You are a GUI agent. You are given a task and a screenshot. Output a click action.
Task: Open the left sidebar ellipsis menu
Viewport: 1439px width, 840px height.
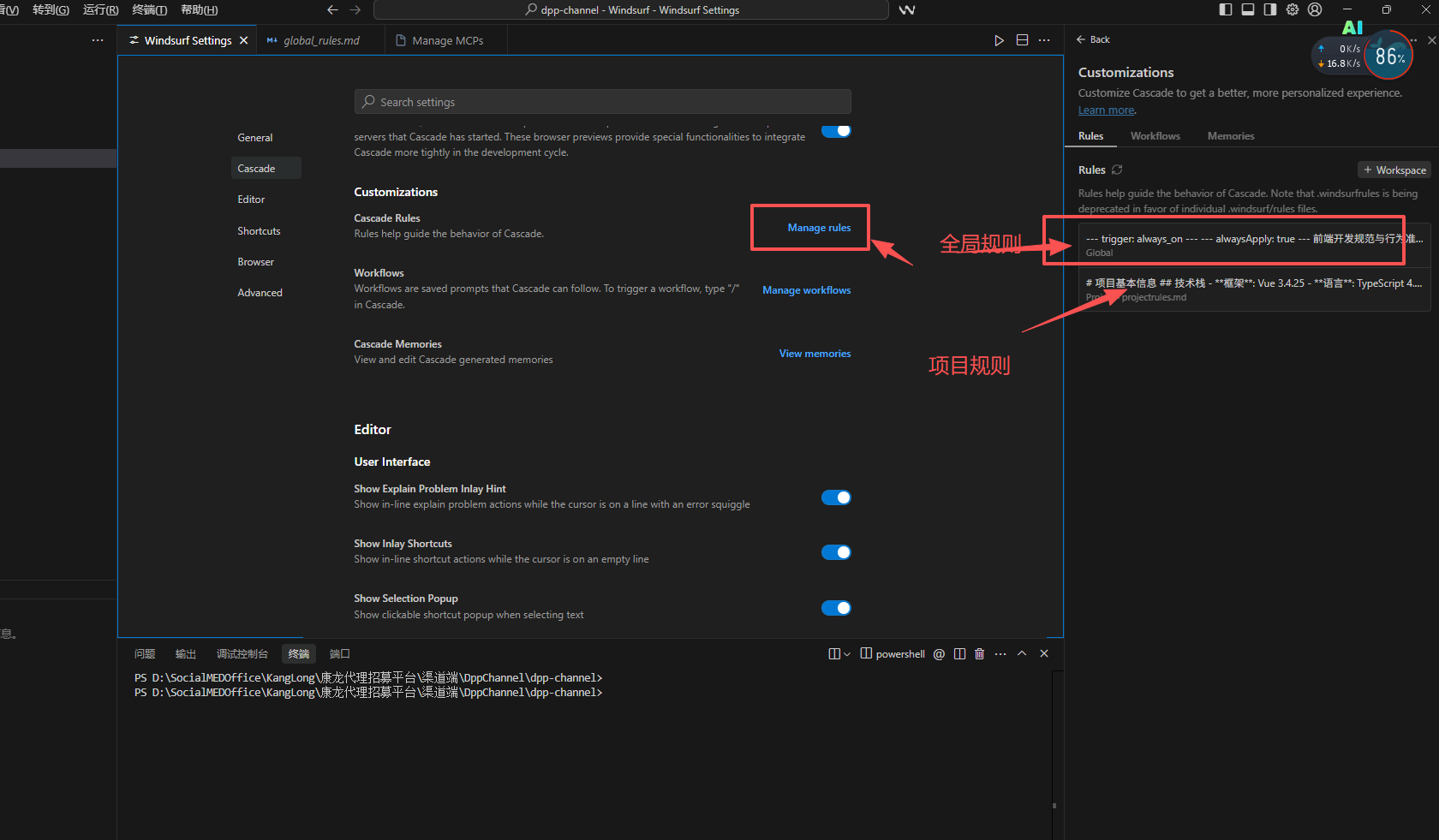click(x=98, y=40)
